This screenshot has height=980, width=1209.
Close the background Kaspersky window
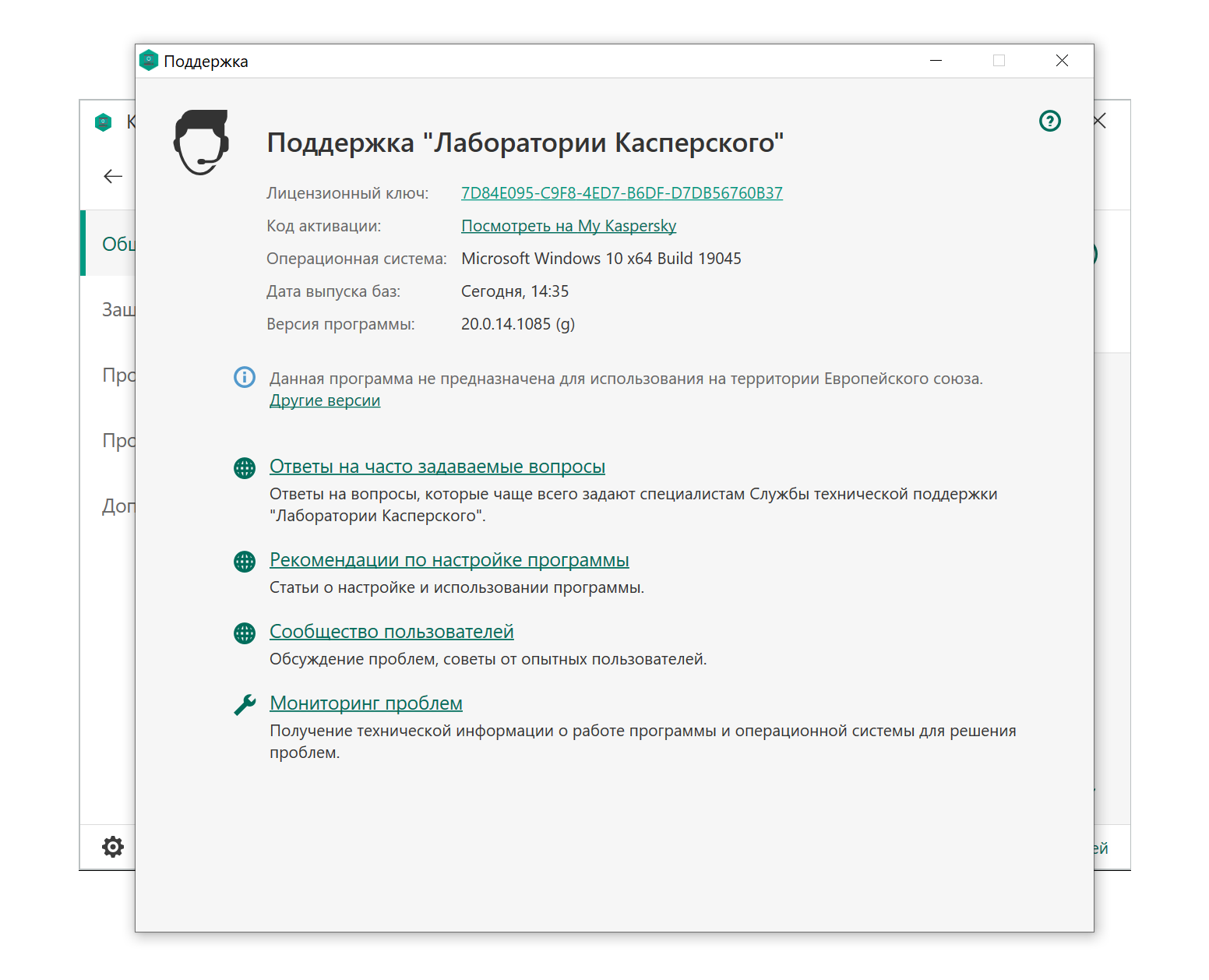click(x=1100, y=121)
